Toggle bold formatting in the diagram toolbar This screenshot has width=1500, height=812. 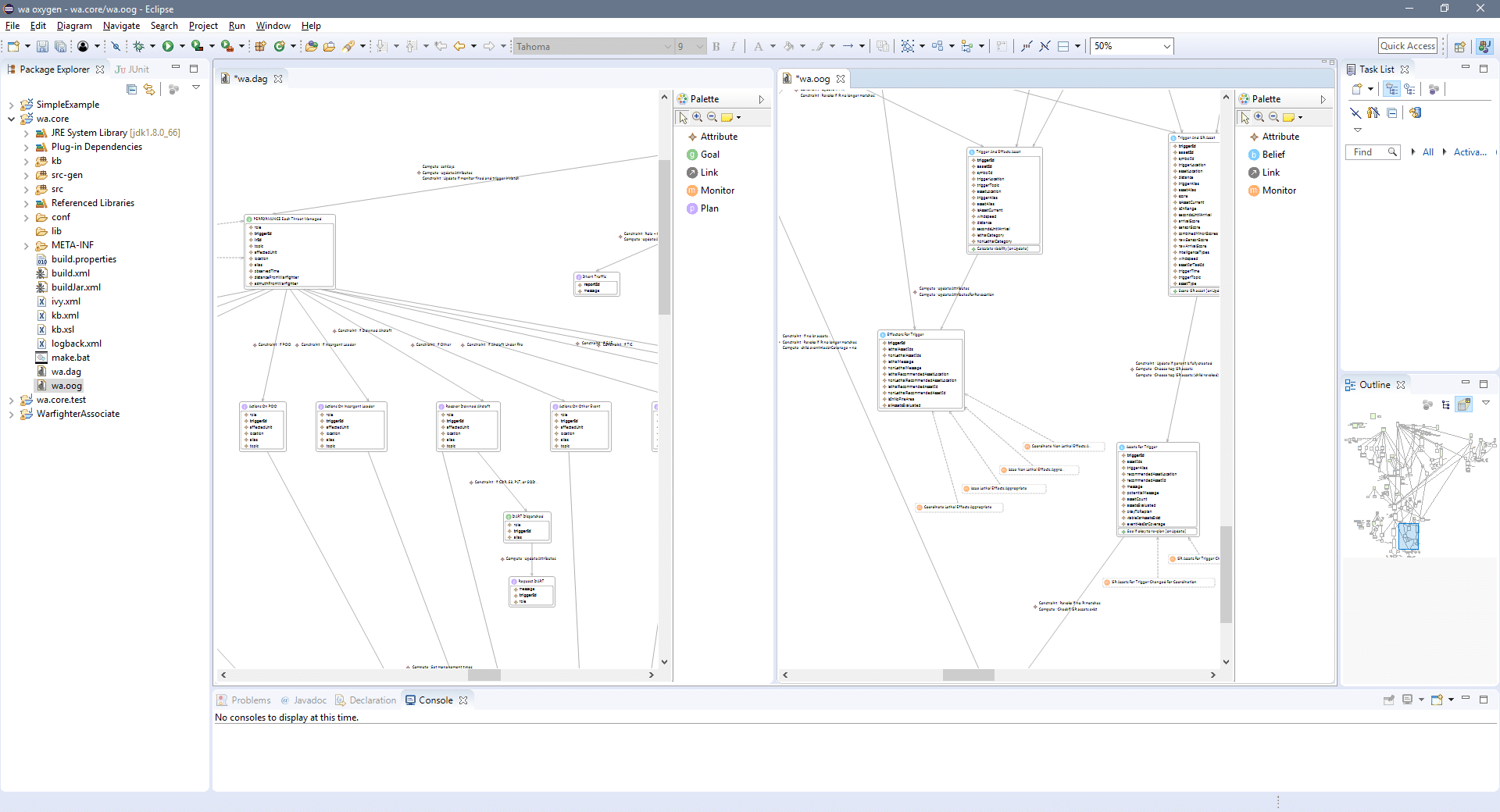(x=715, y=46)
